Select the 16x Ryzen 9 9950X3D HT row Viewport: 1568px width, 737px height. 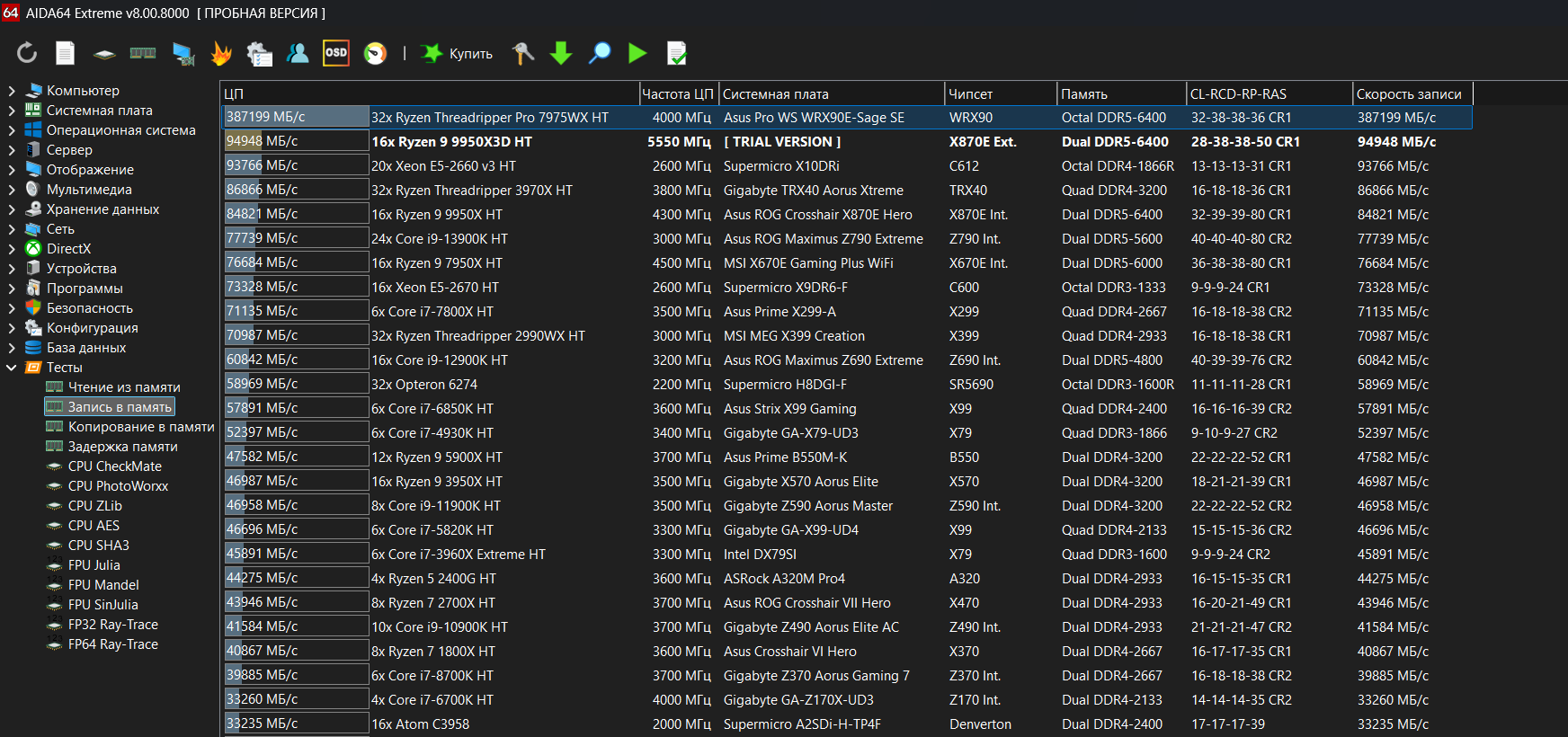[847, 142]
